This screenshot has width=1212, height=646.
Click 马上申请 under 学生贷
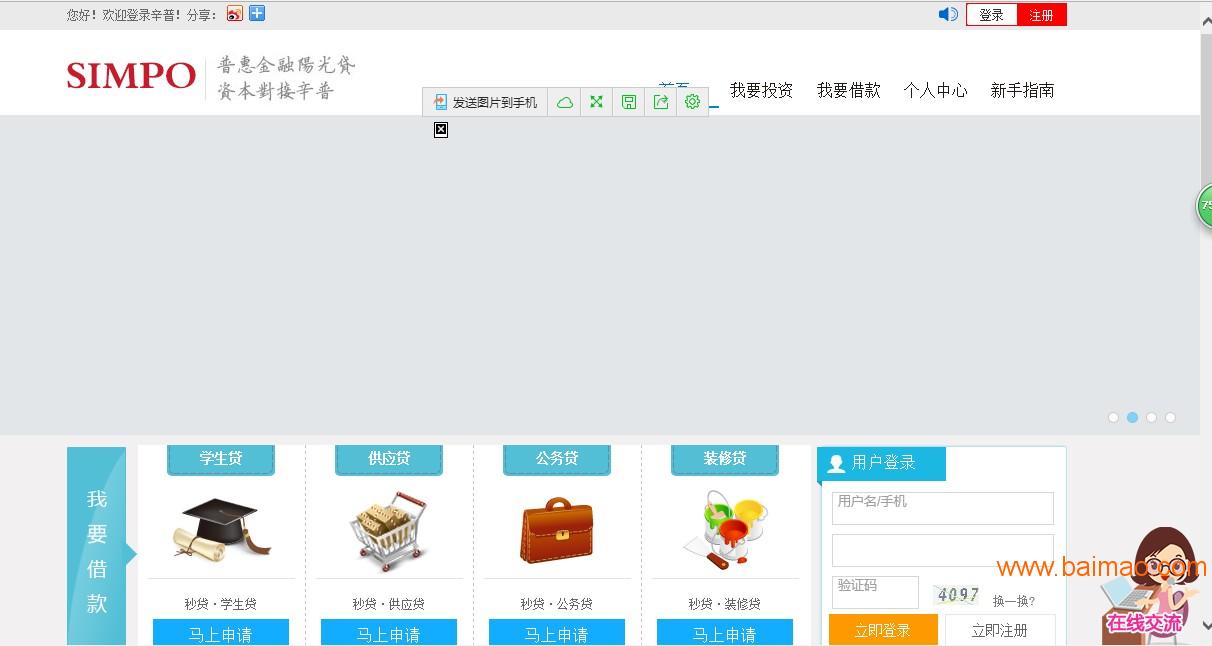tap(221, 633)
